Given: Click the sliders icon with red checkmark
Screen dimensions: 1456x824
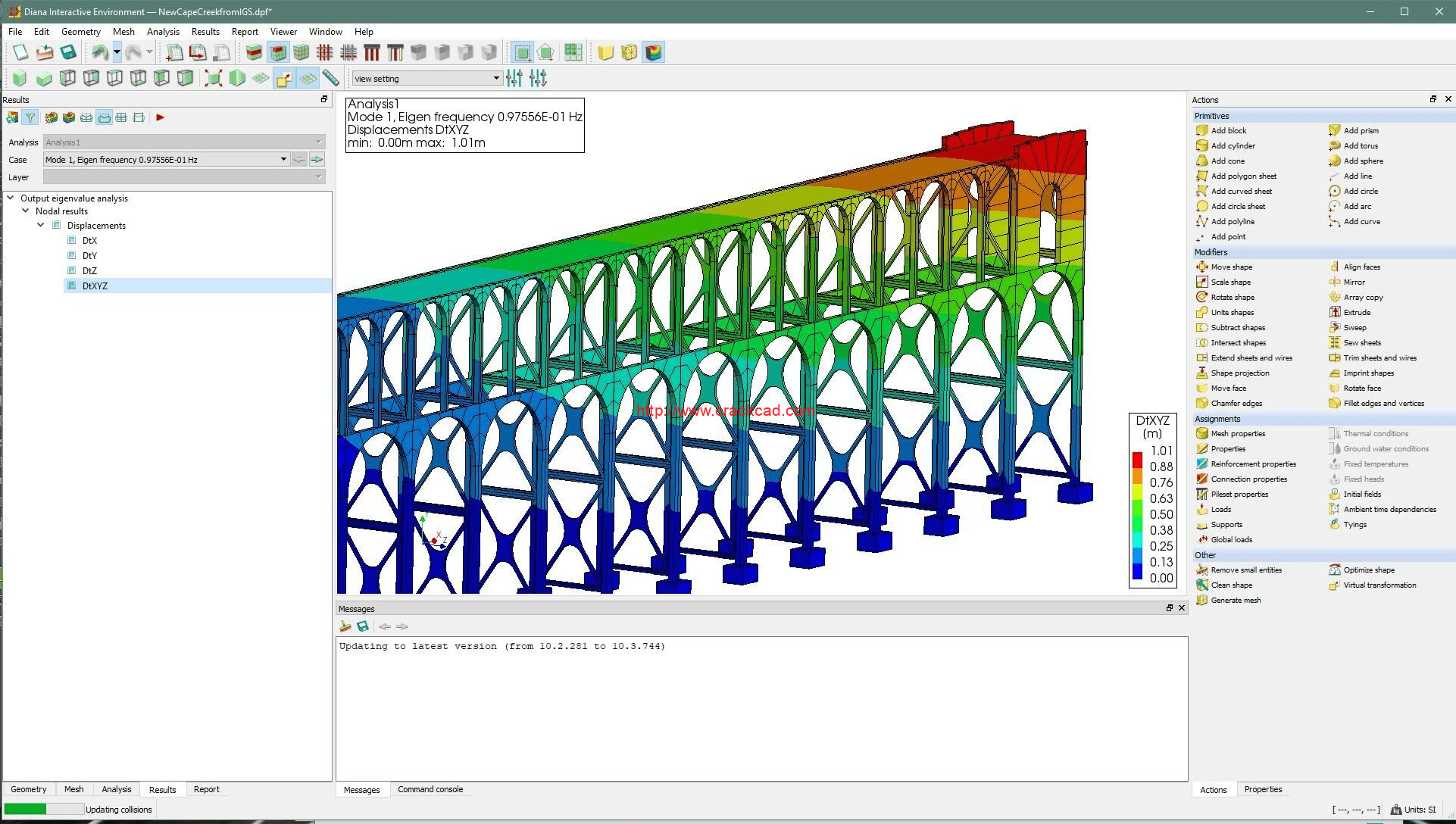Looking at the screenshot, I should coord(538,78).
